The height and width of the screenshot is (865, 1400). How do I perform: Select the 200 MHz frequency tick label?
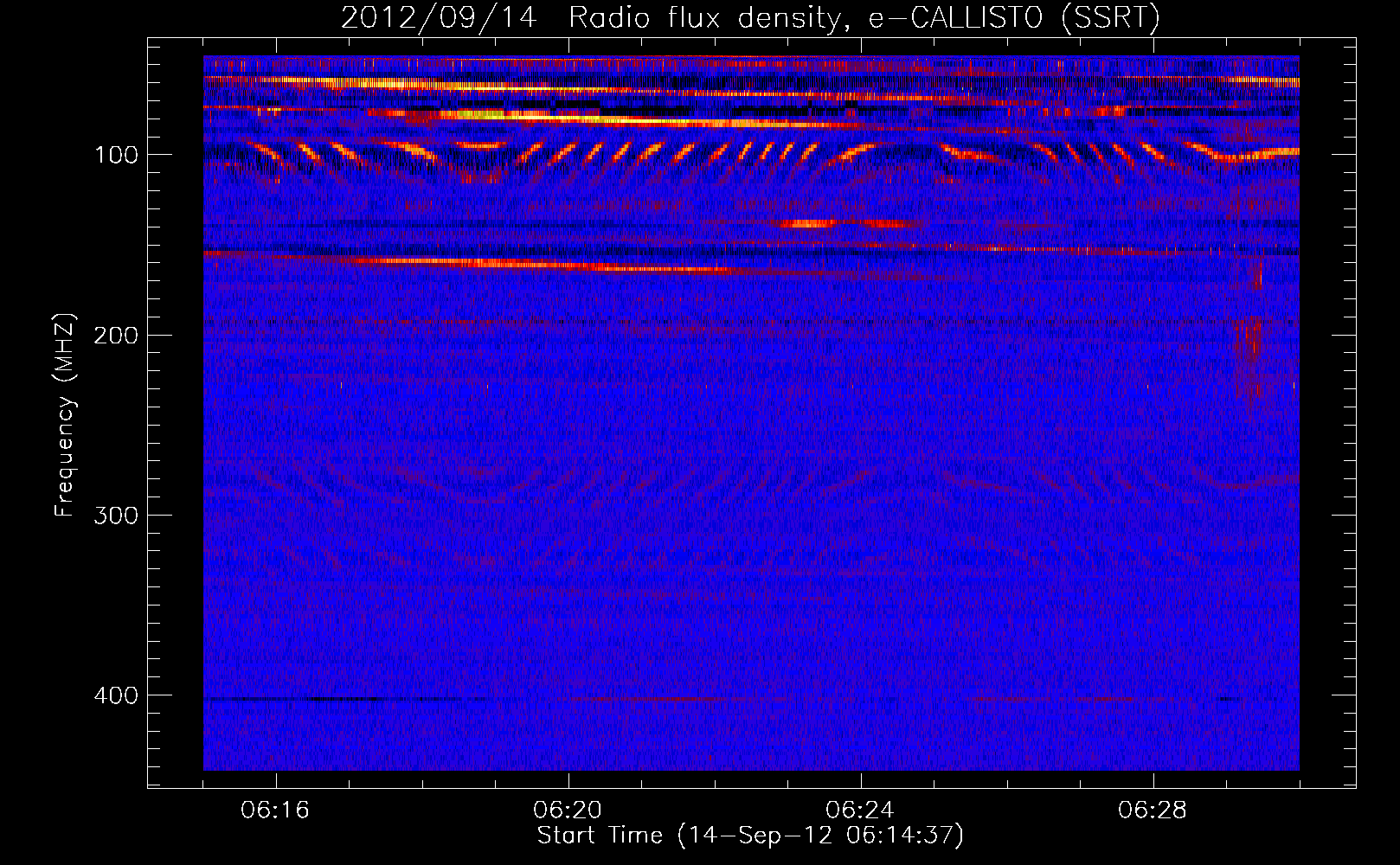pyautogui.click(x=115, y=335)
